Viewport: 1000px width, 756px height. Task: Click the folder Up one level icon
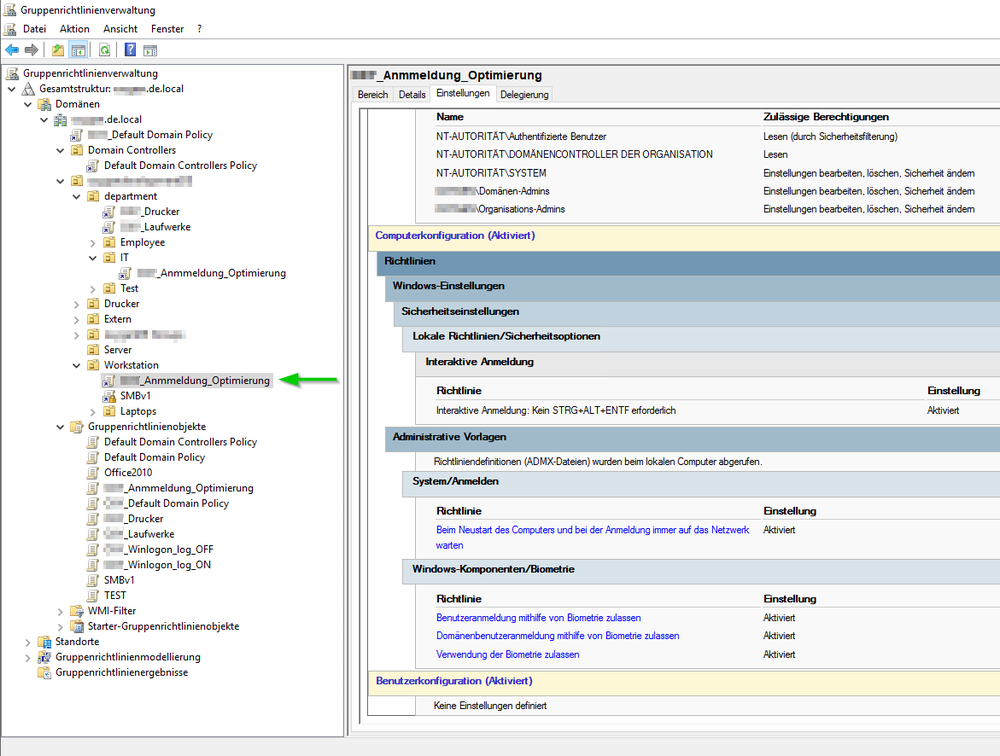[58, 49]
